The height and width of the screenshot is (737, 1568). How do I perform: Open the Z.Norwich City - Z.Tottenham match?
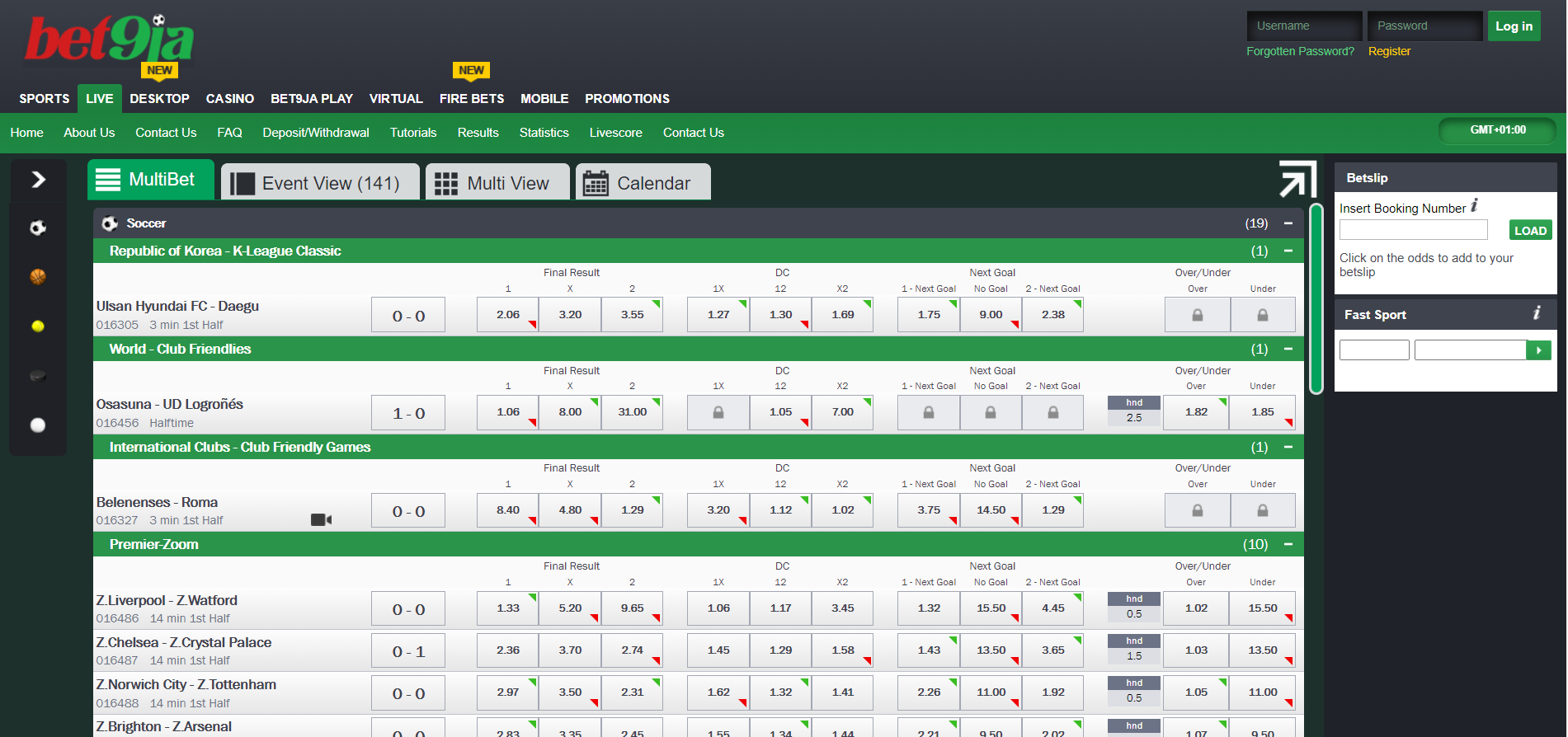[x=186, y=685]
